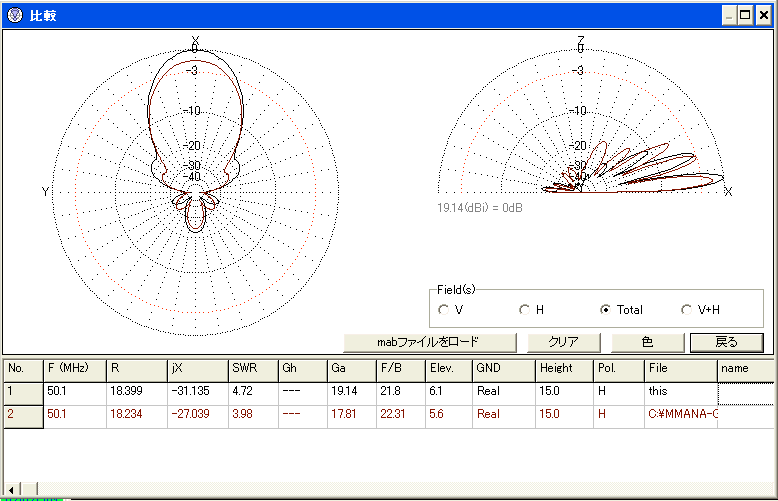Open the 色 color button
This screenshot has height=501, width=778.
click(x=648, y=342)
